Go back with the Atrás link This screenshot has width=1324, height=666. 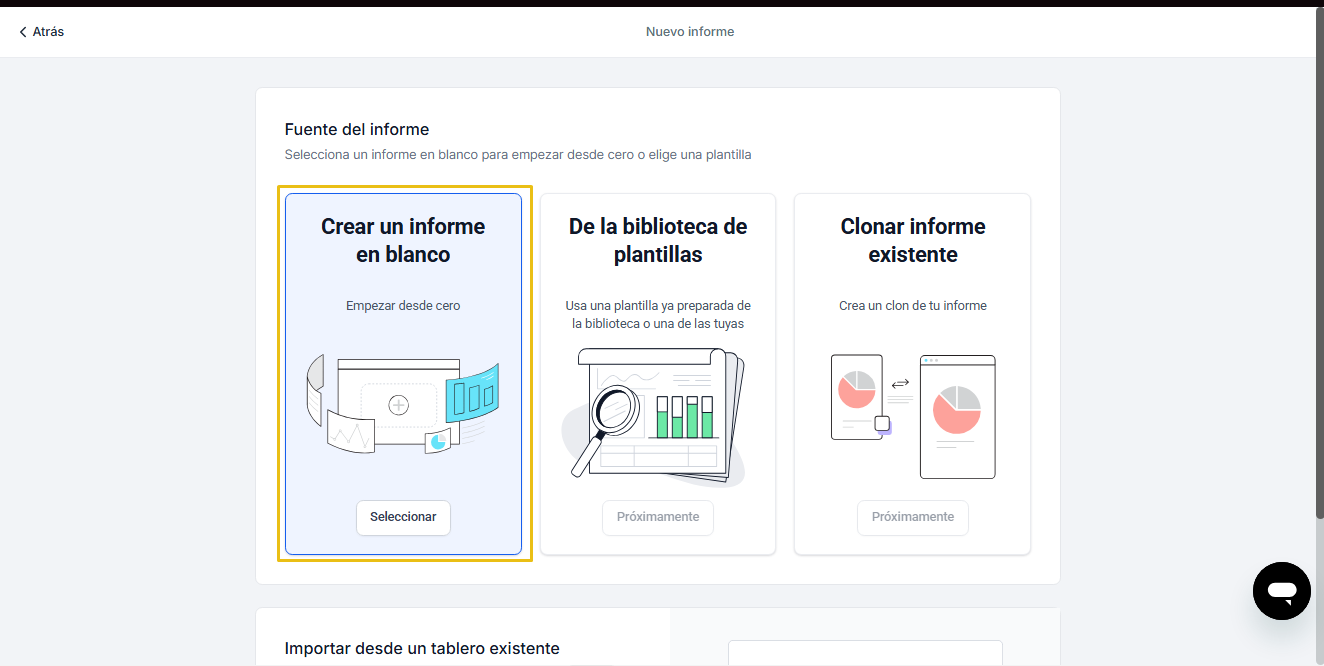click(41, 32)
